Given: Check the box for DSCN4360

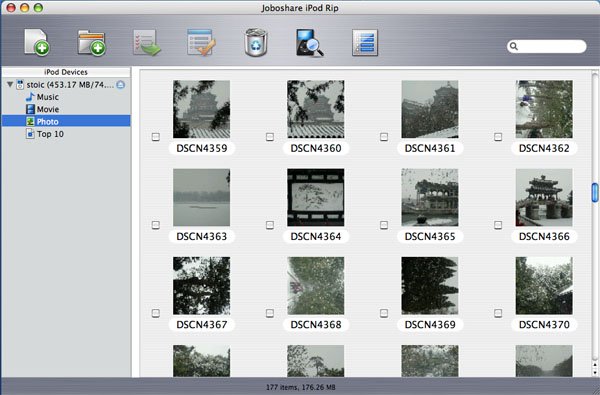Looking at the screenshot, I should point(270,137).
